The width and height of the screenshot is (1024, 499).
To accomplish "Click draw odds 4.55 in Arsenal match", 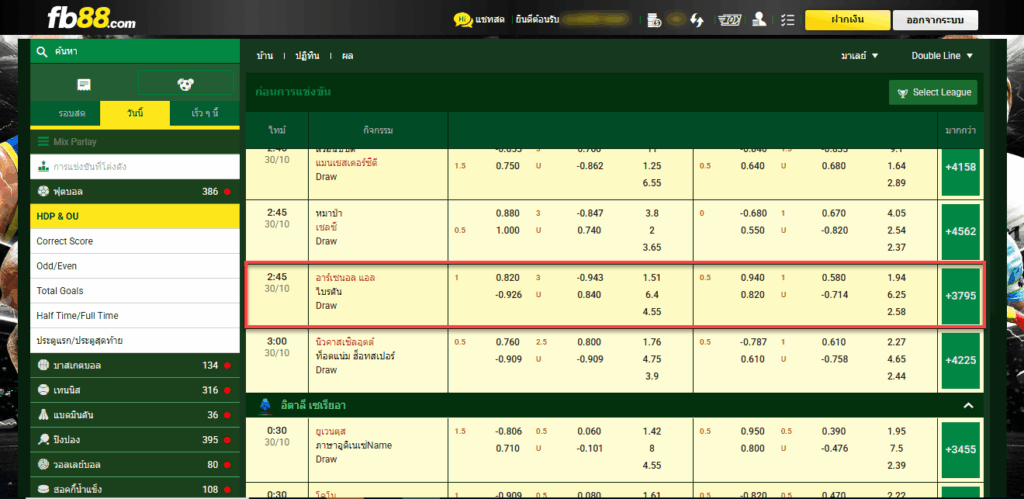I will pyautogui.click(x=652, y=312).
